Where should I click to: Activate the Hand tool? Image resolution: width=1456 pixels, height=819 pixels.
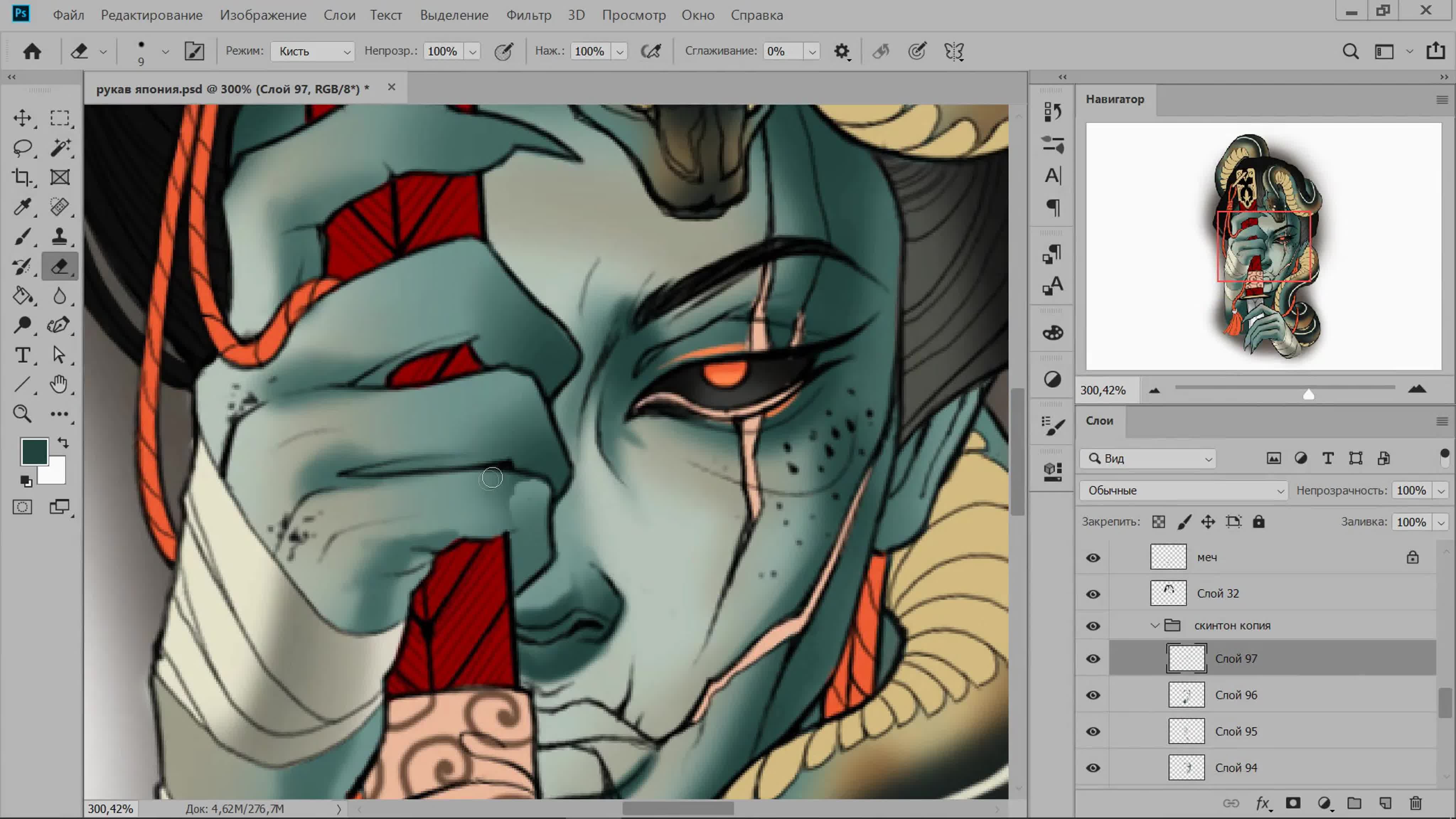tap(59, 384)
